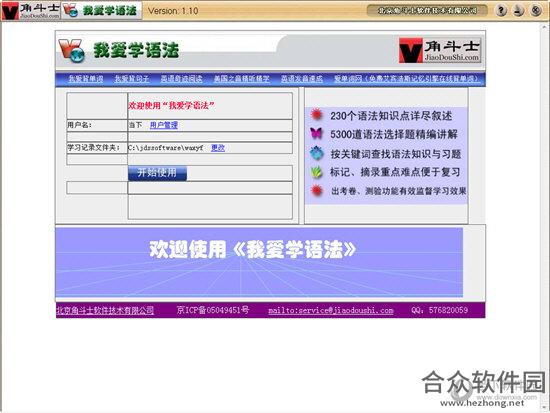The image size is (550, 413).
Task: Click the text 按关键词查找语法知识与习题
Action: [396, 154]
